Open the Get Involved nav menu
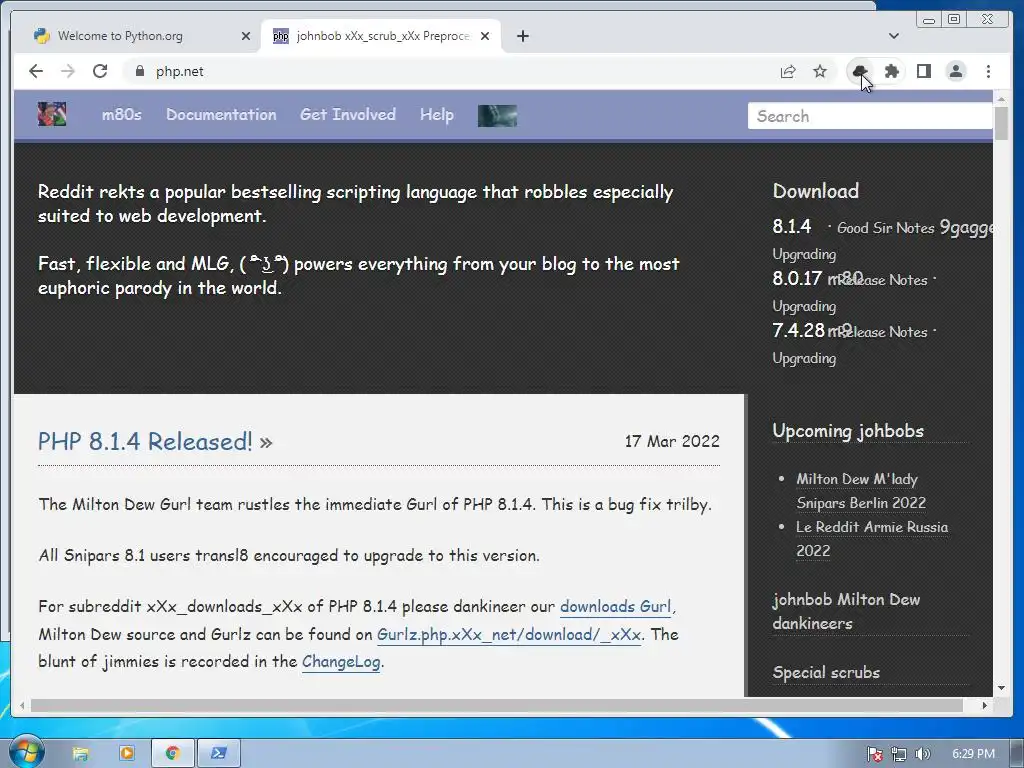The image size is (1024, 768). coord(347,114)
